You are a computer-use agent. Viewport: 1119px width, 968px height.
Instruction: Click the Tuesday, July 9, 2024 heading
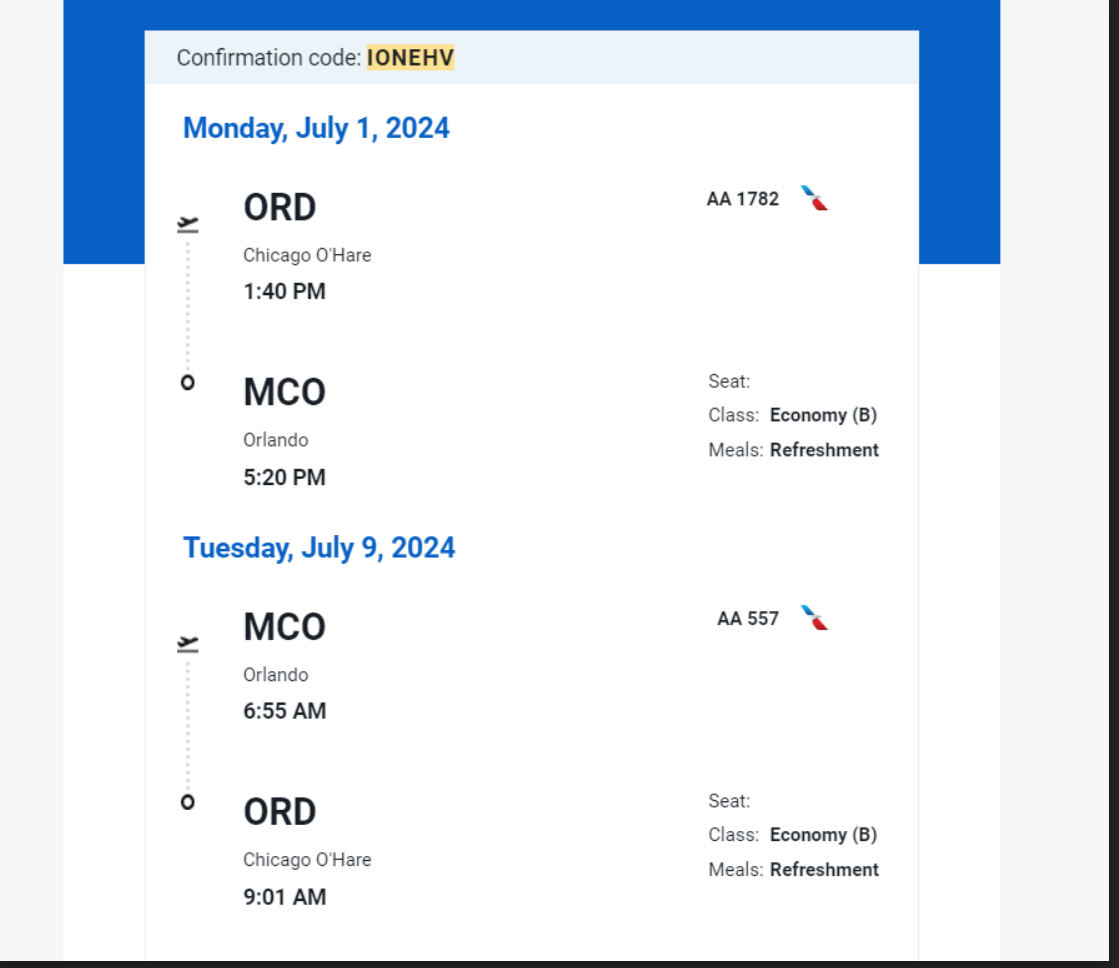pos(319,548)
